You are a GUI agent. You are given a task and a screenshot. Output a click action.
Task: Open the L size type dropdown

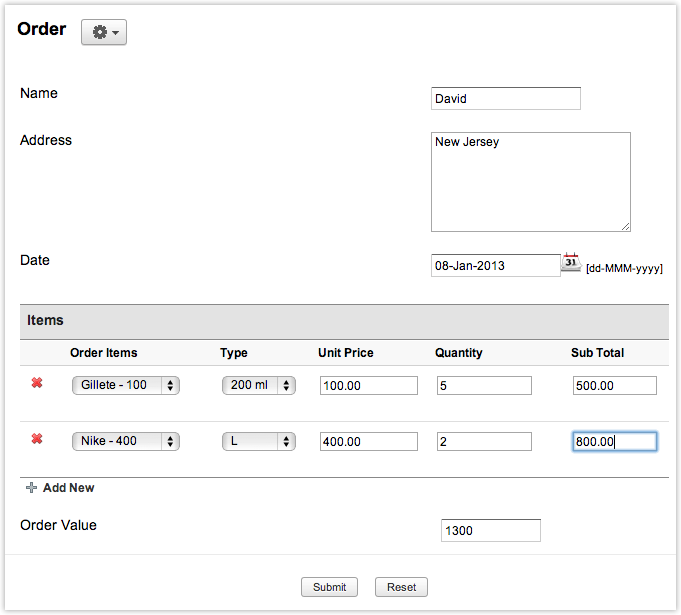pyautogui.click(x=258, y=441)
